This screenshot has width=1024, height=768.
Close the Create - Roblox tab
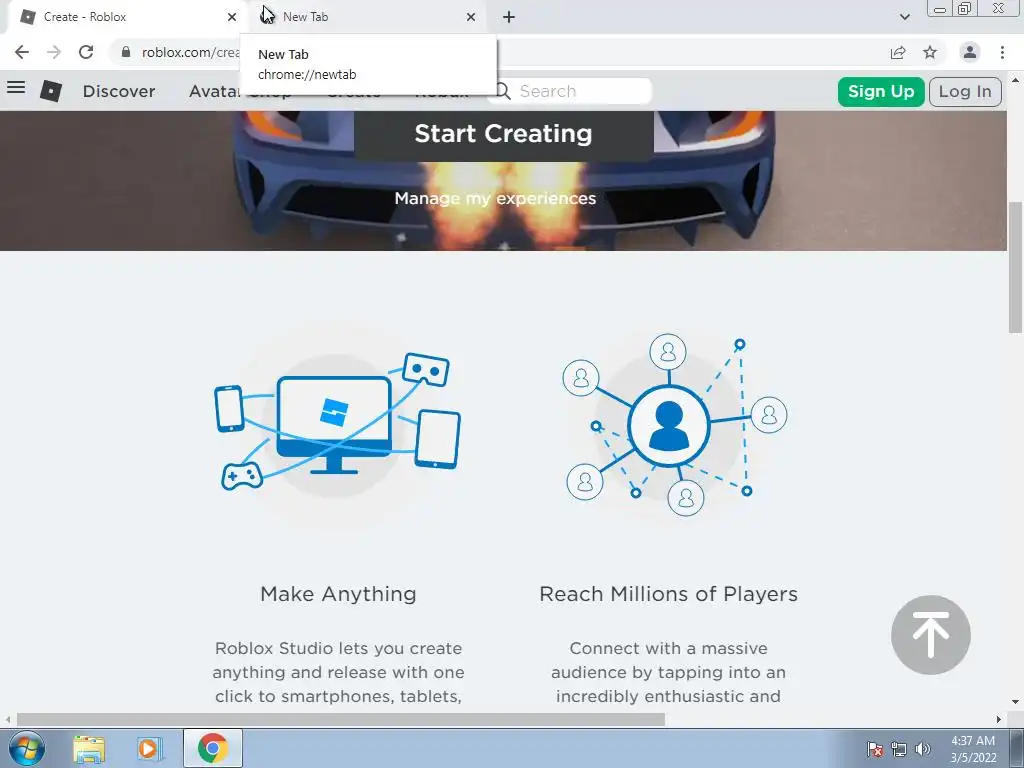tap(232, 17)
